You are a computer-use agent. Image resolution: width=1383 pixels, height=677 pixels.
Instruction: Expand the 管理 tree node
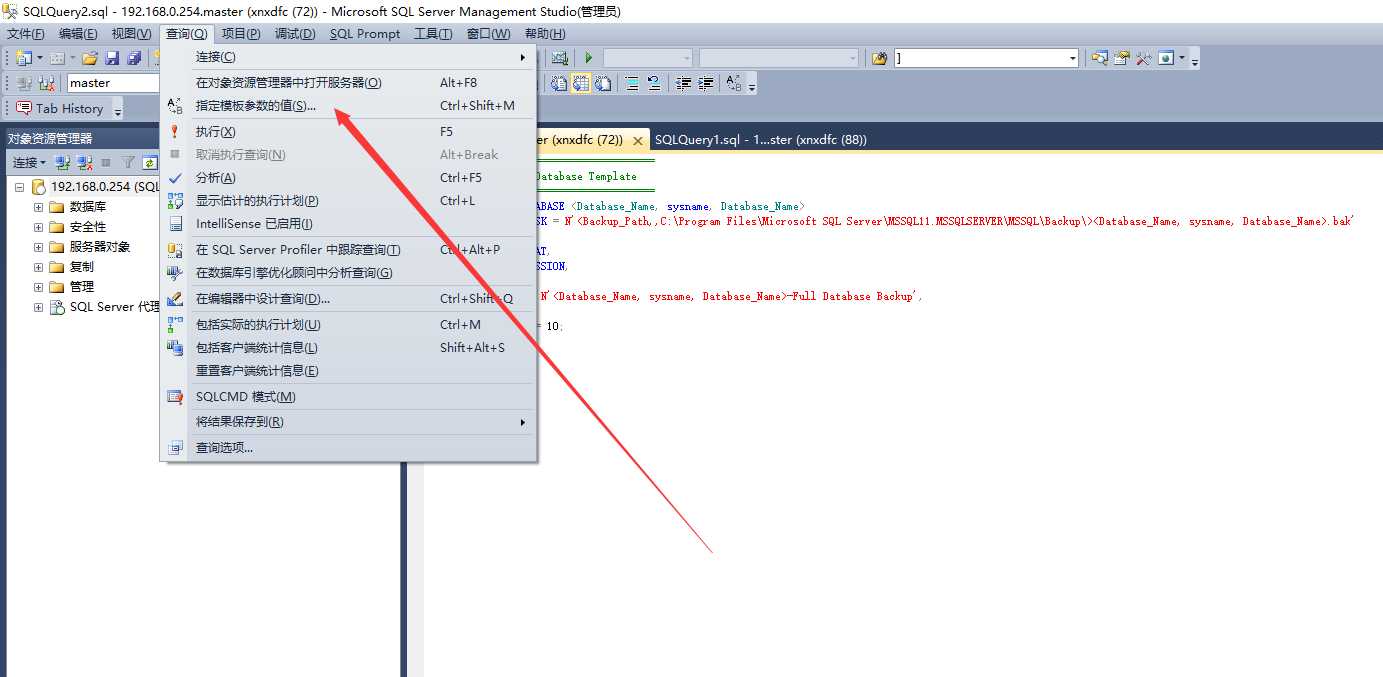pyautogui.click(x=39, y=287)
